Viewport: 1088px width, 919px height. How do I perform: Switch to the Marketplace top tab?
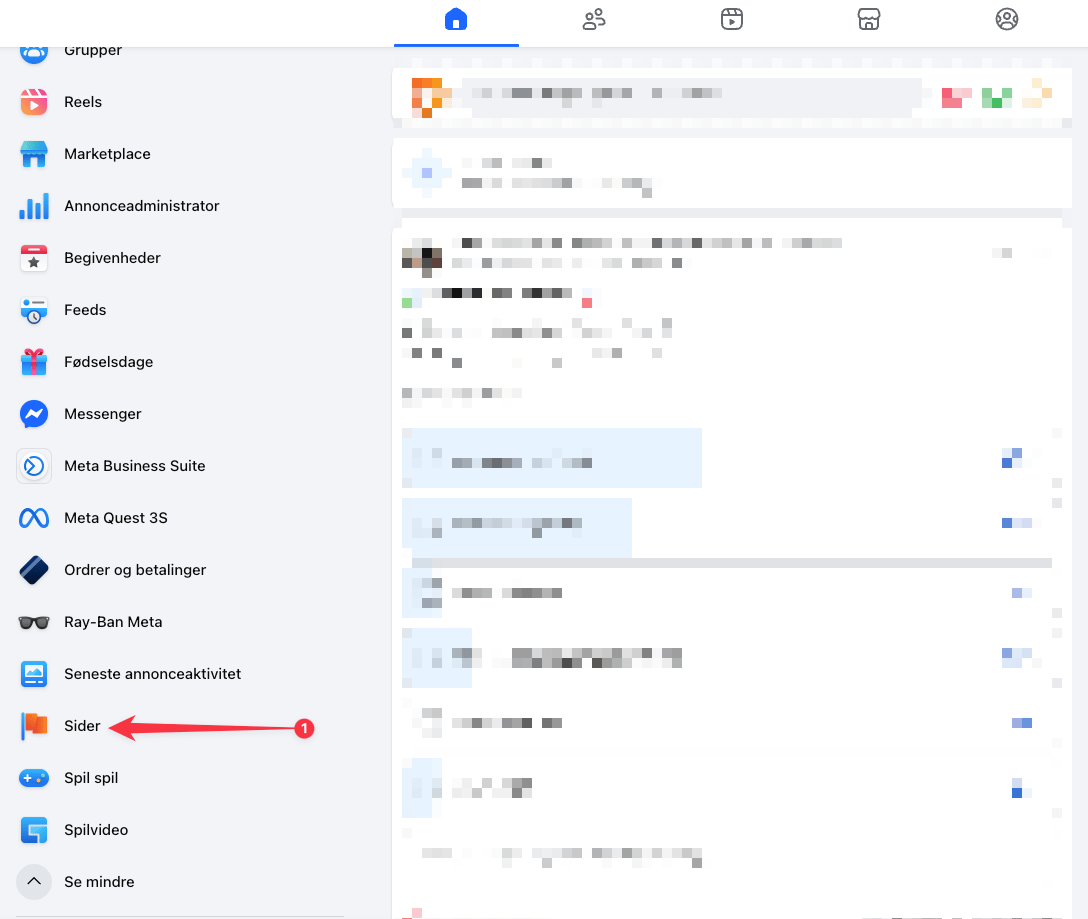869,19
